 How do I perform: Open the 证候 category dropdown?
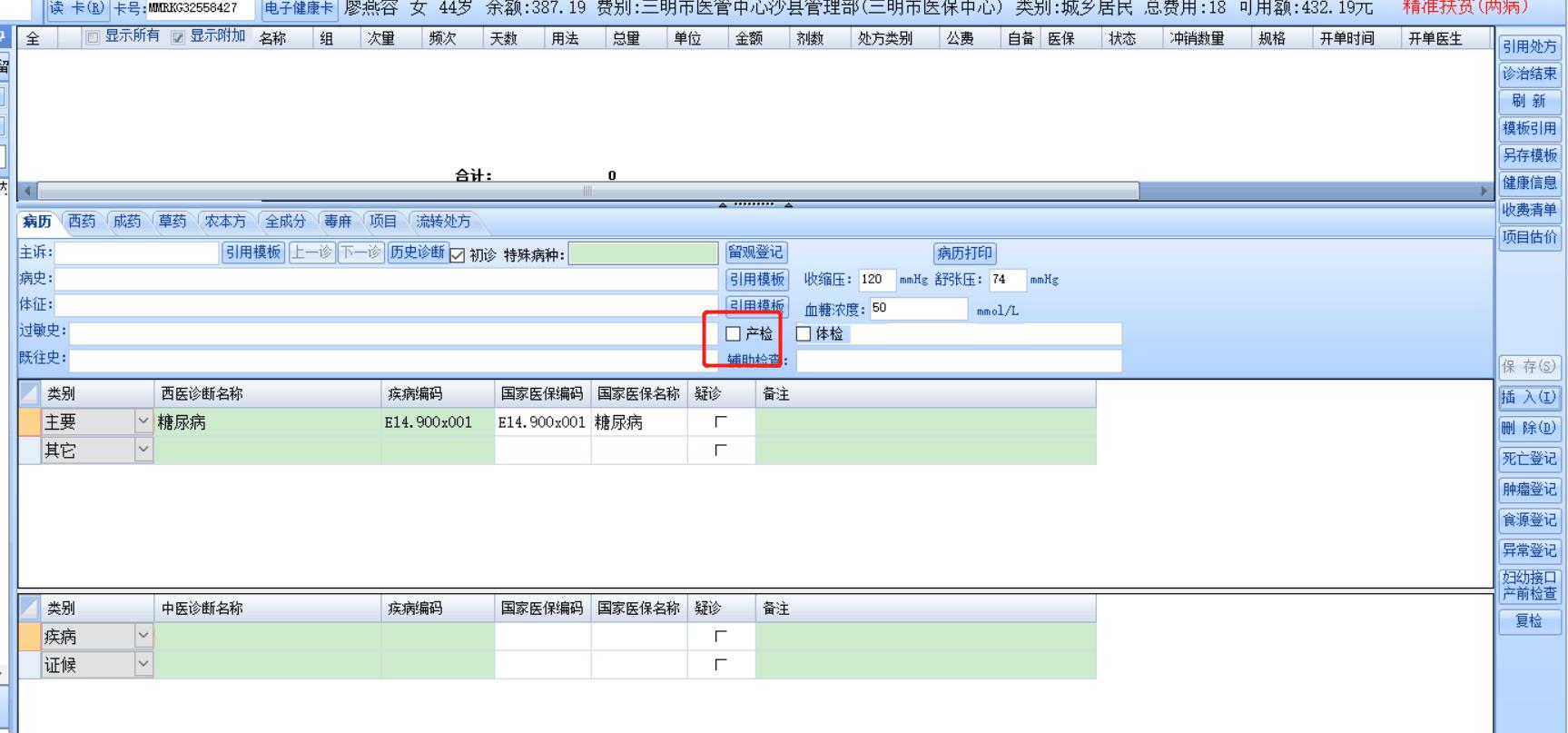(143, 664)
